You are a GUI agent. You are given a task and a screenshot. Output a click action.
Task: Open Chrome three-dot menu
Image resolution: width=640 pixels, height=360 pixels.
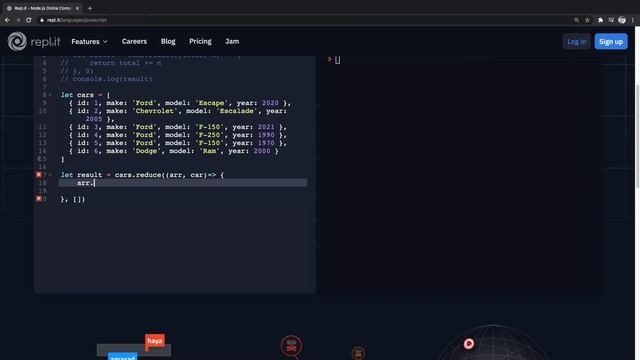click(x=633, y=20)
